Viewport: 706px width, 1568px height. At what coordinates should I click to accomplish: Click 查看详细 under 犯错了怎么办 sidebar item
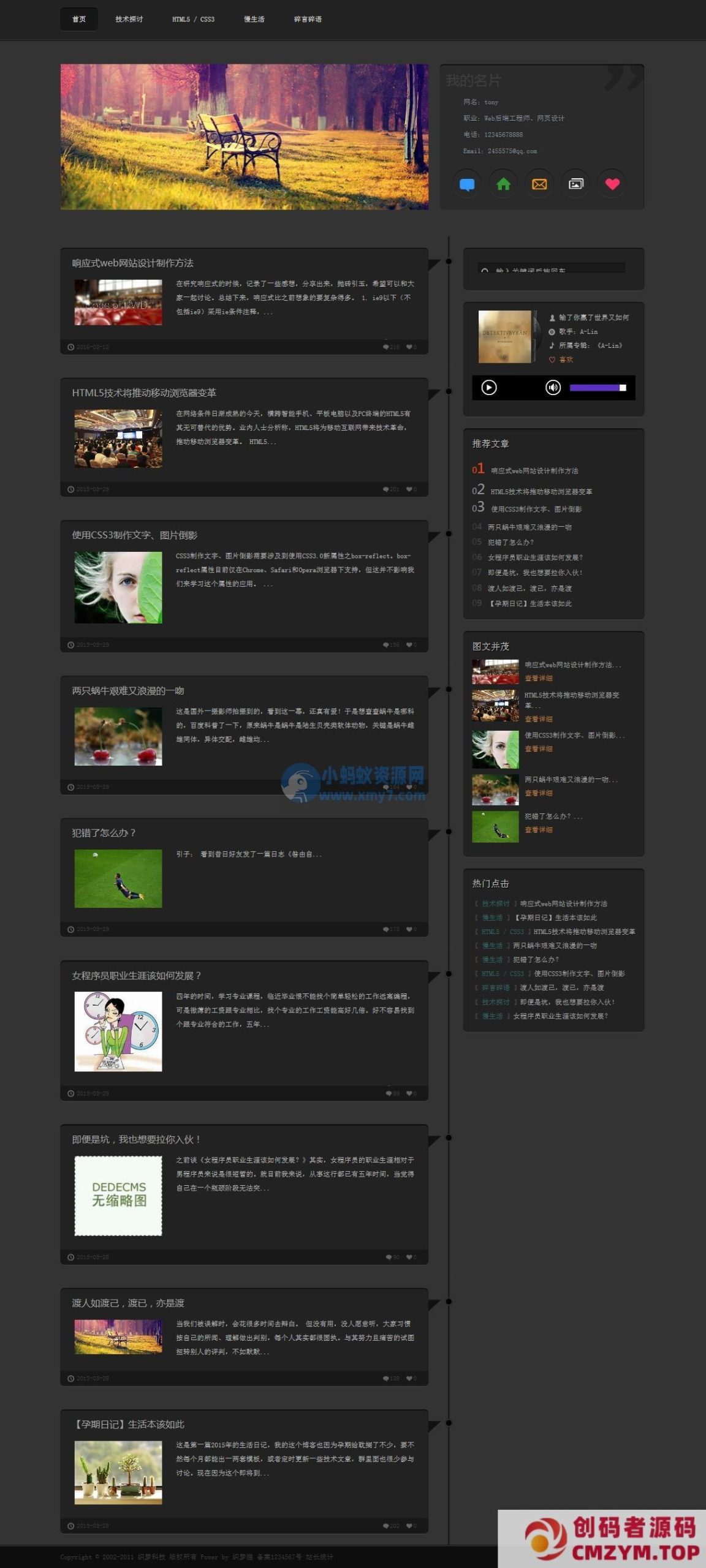click(x=539, y=830)
